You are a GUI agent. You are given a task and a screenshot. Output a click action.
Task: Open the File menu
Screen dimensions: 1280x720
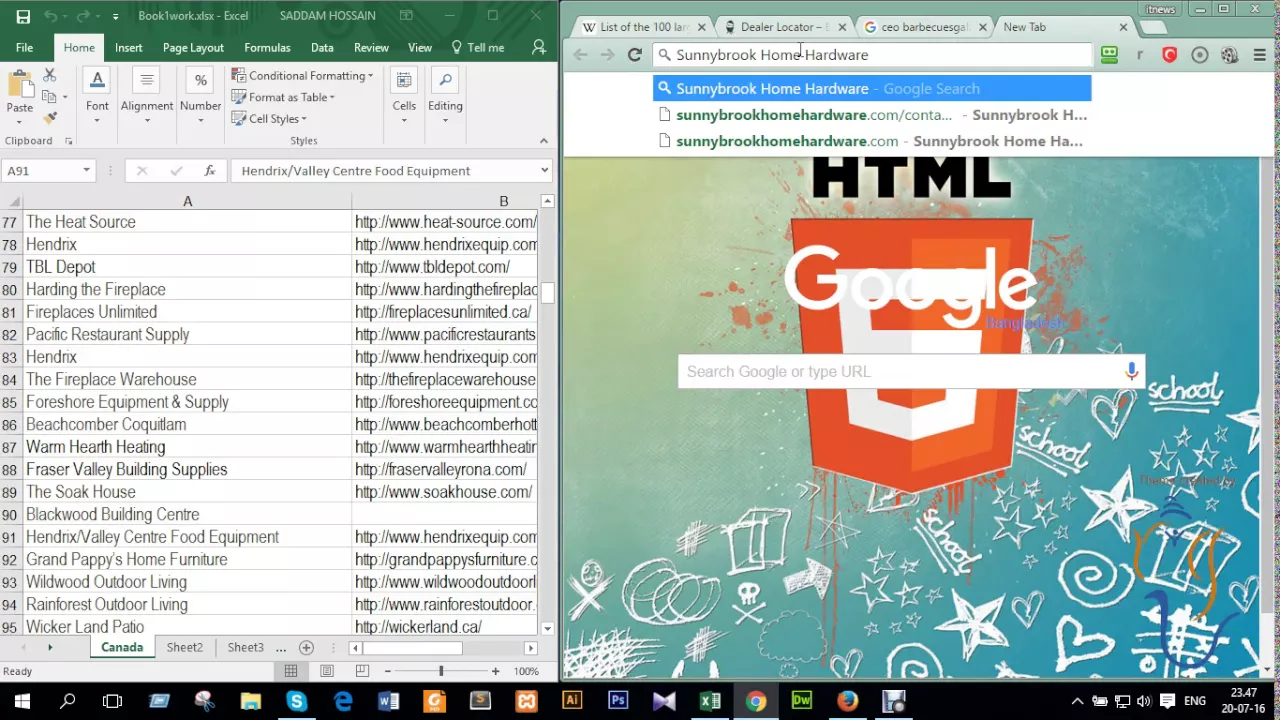[x=24, y=47]
